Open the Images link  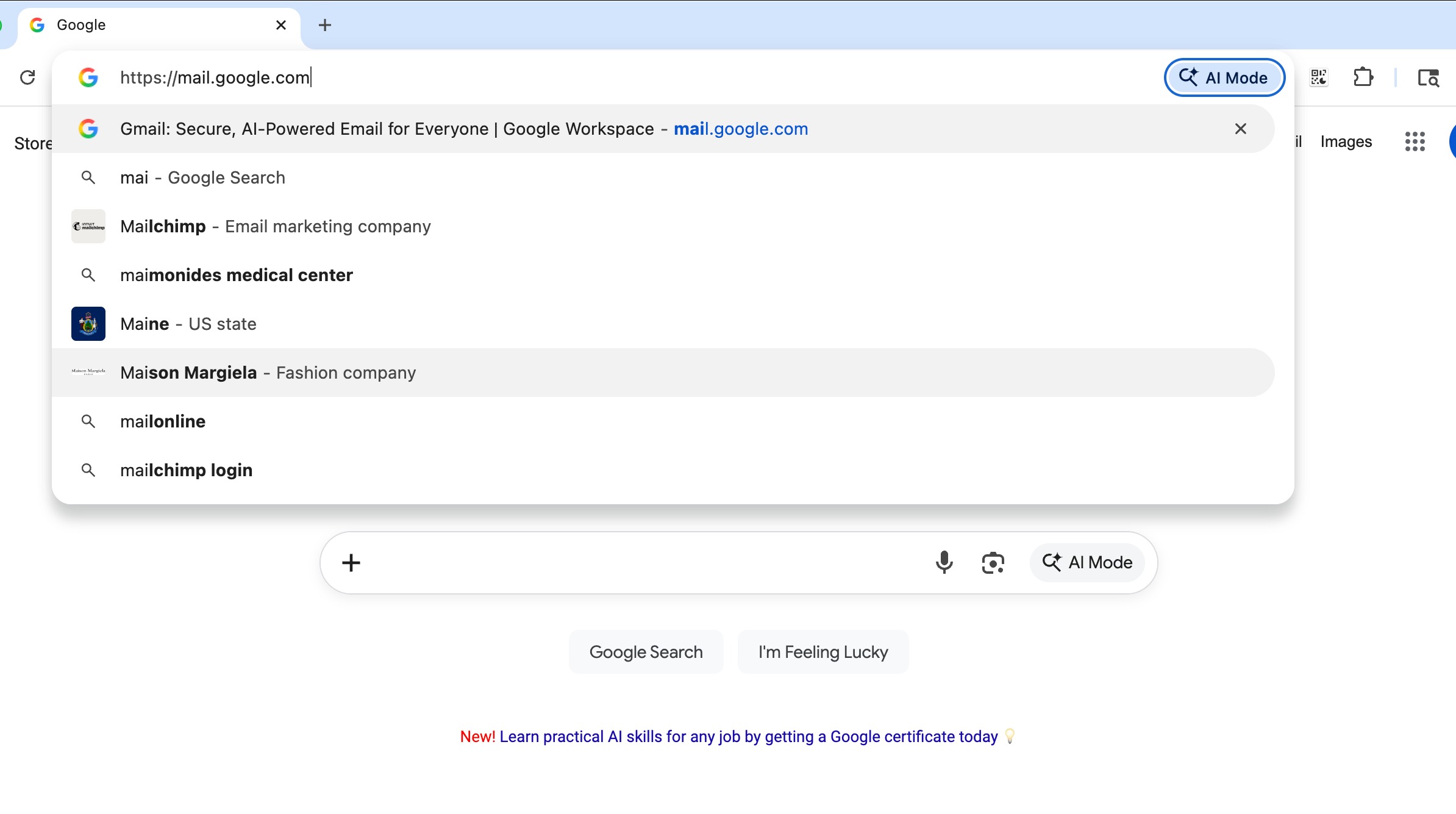(1346, 141)
